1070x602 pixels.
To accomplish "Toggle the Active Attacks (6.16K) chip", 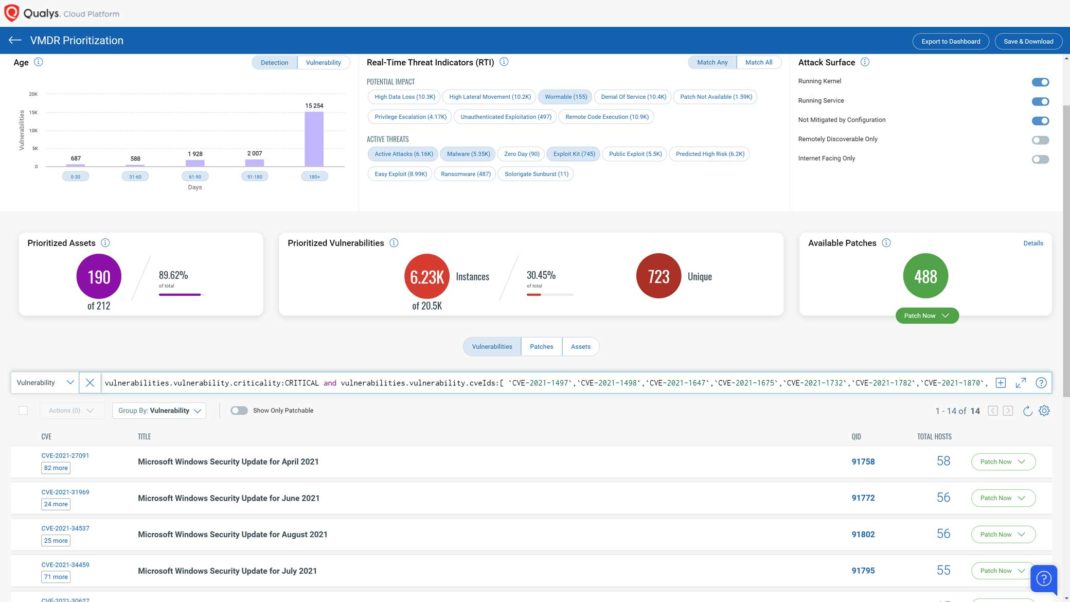I will [x=404, y=154].
